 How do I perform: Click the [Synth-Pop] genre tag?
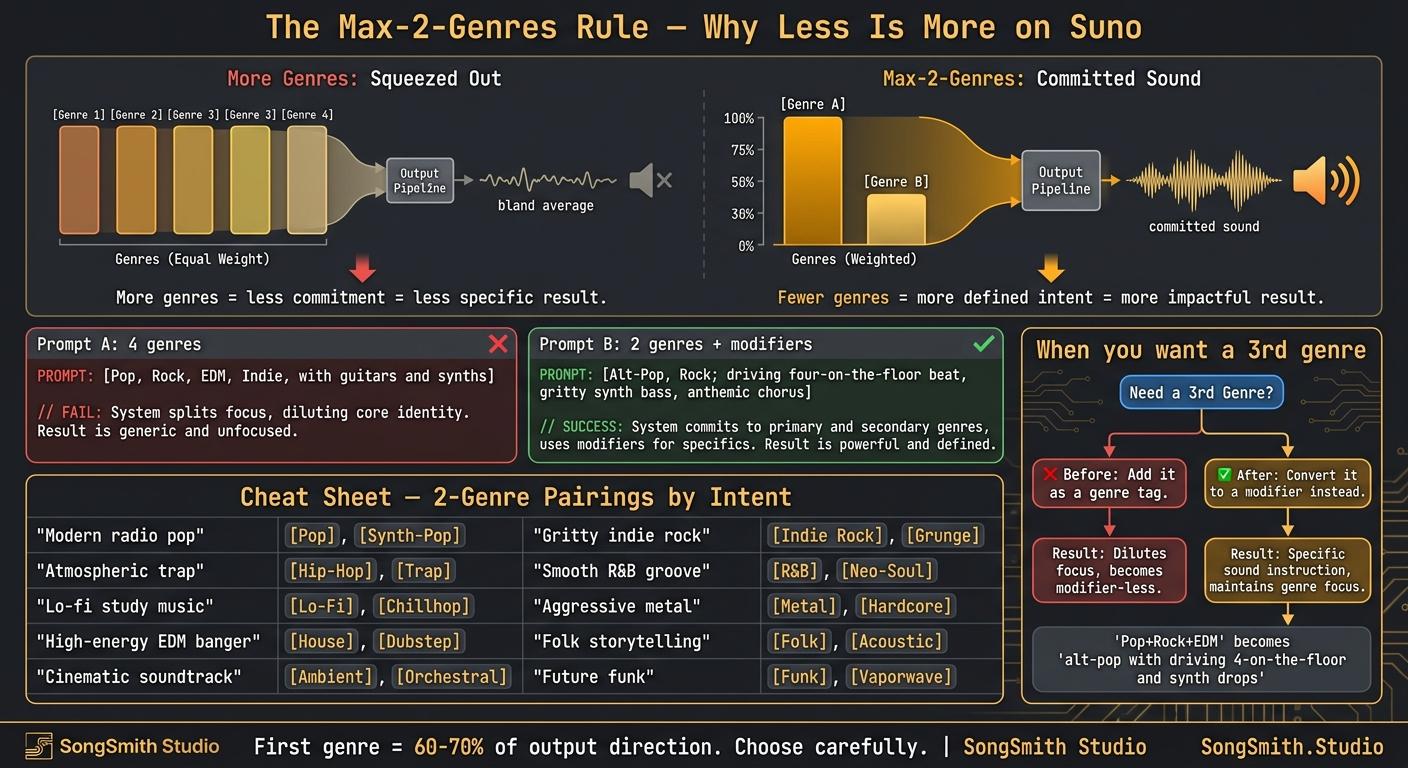pyautogui.click(x=409, y=535)
